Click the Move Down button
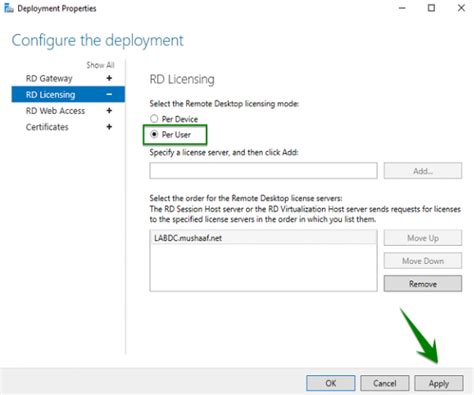This screenshot has height=395, width=474. (423, 261)
